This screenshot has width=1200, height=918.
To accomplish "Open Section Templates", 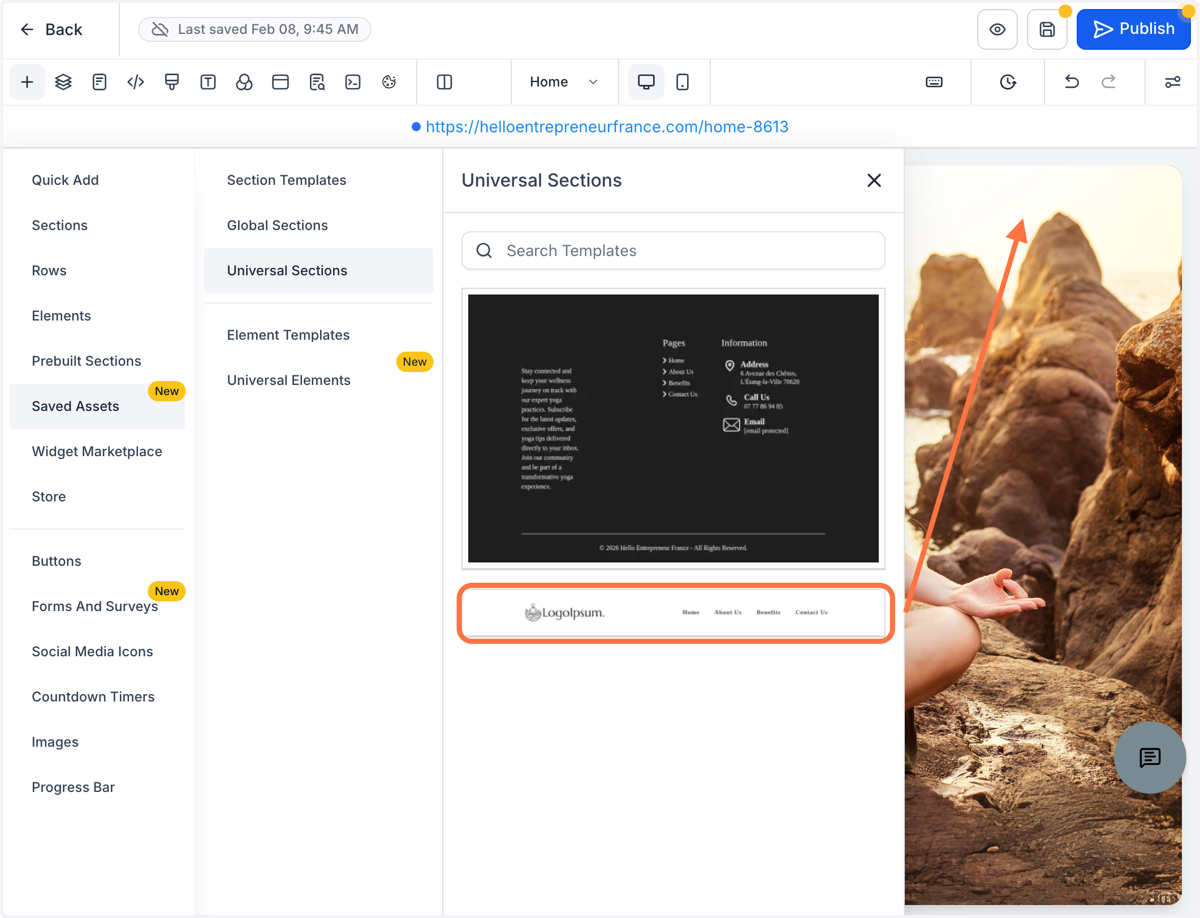I will pos(287,180).
